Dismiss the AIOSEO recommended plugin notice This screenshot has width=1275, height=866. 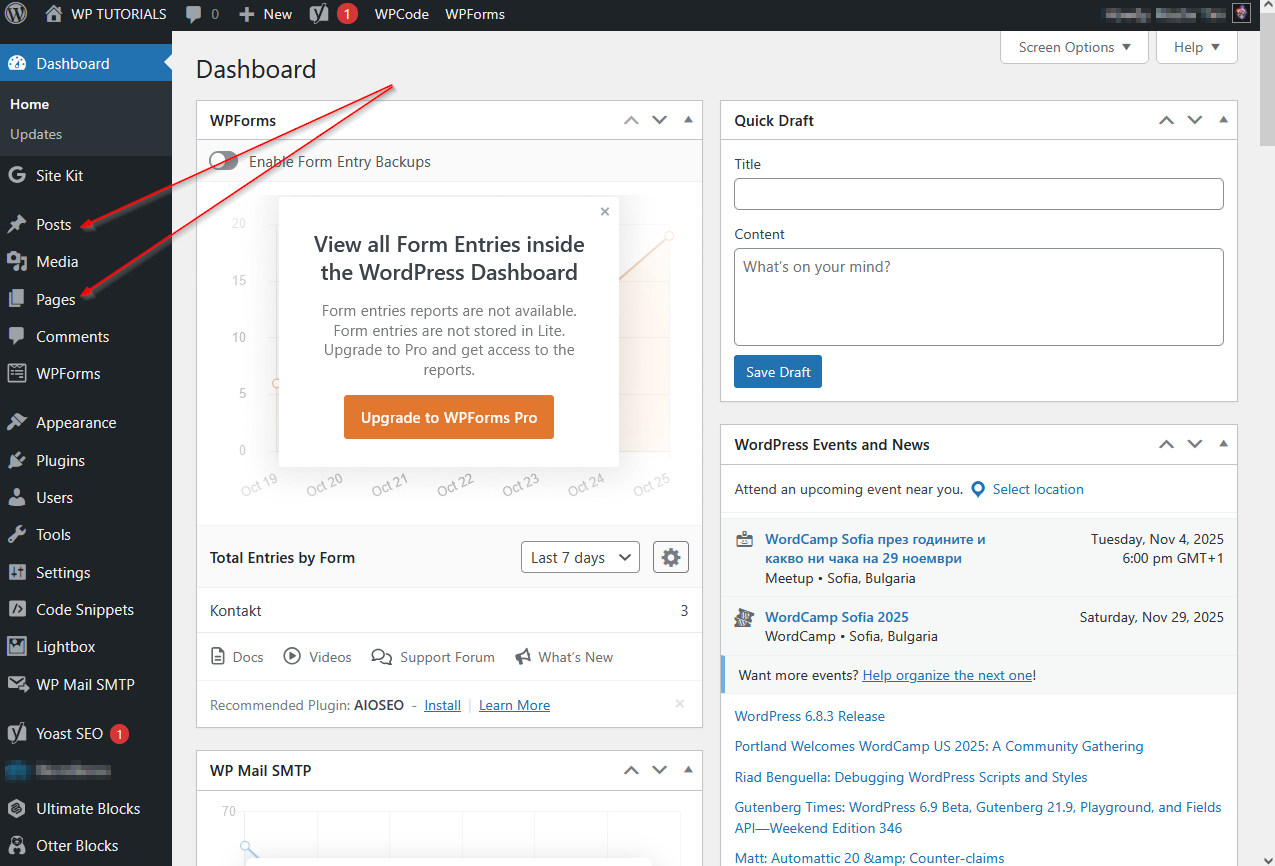pos(680,704)
